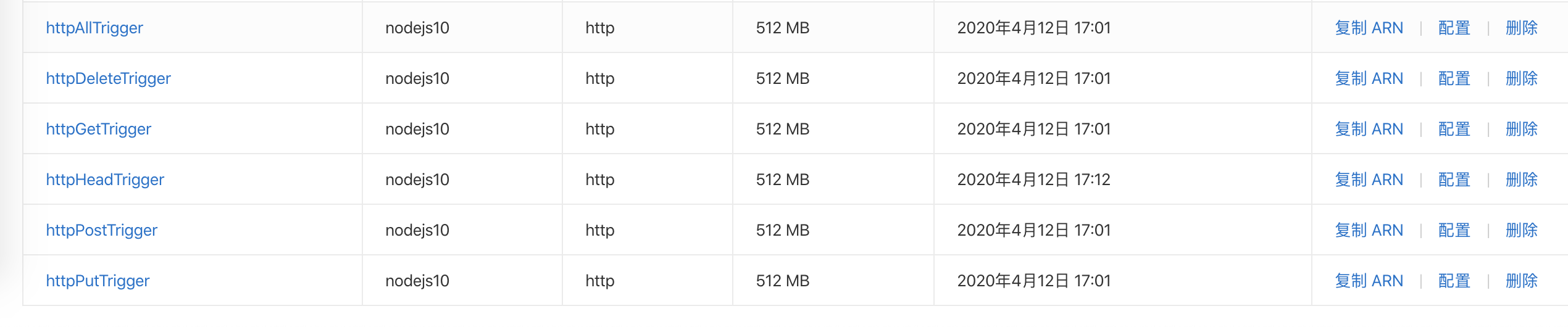Copy ARN for httpGetTrigger
The image size is (1568, 327).
tap(1369, 129)
